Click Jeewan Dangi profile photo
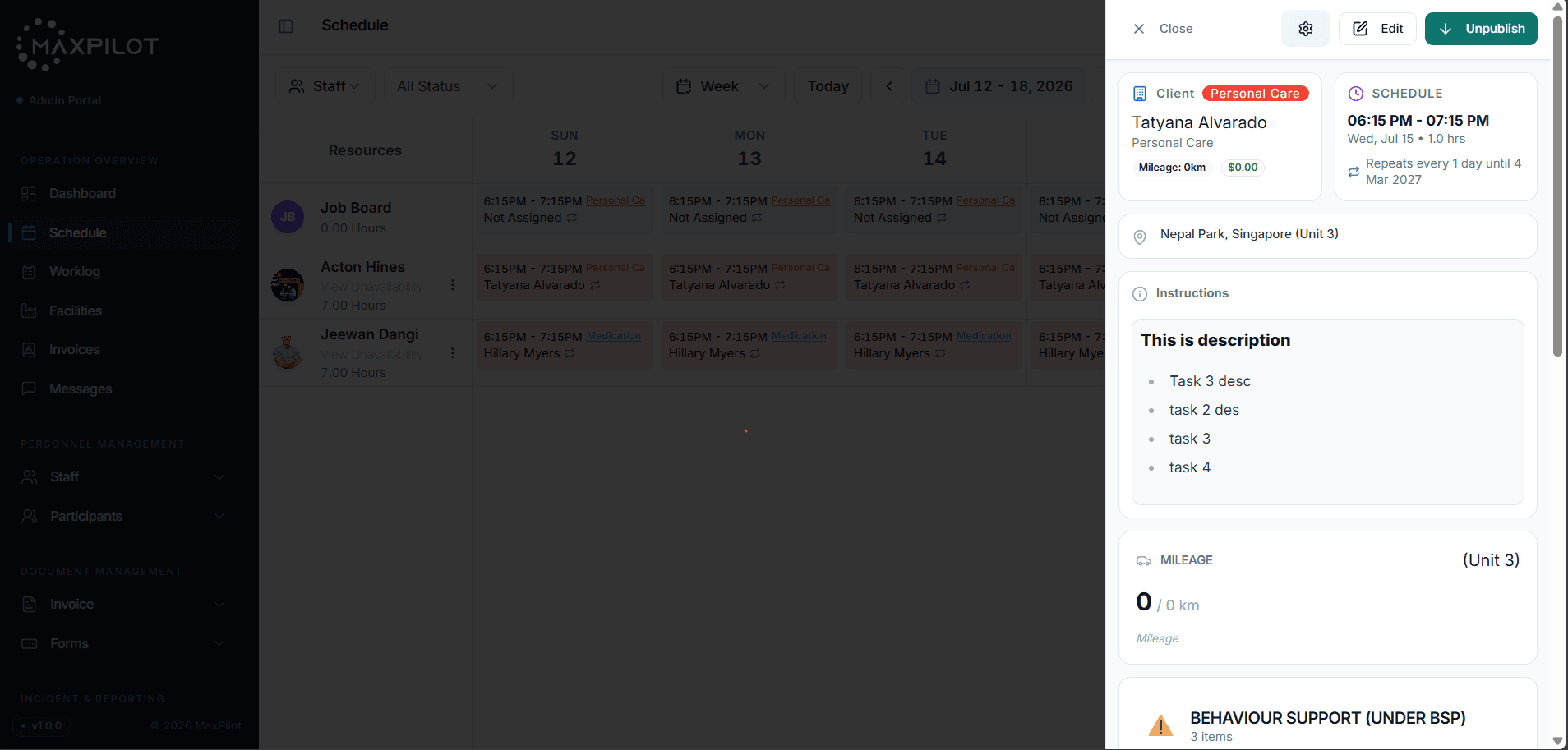 pyautogui.click(x=288, y=352)
